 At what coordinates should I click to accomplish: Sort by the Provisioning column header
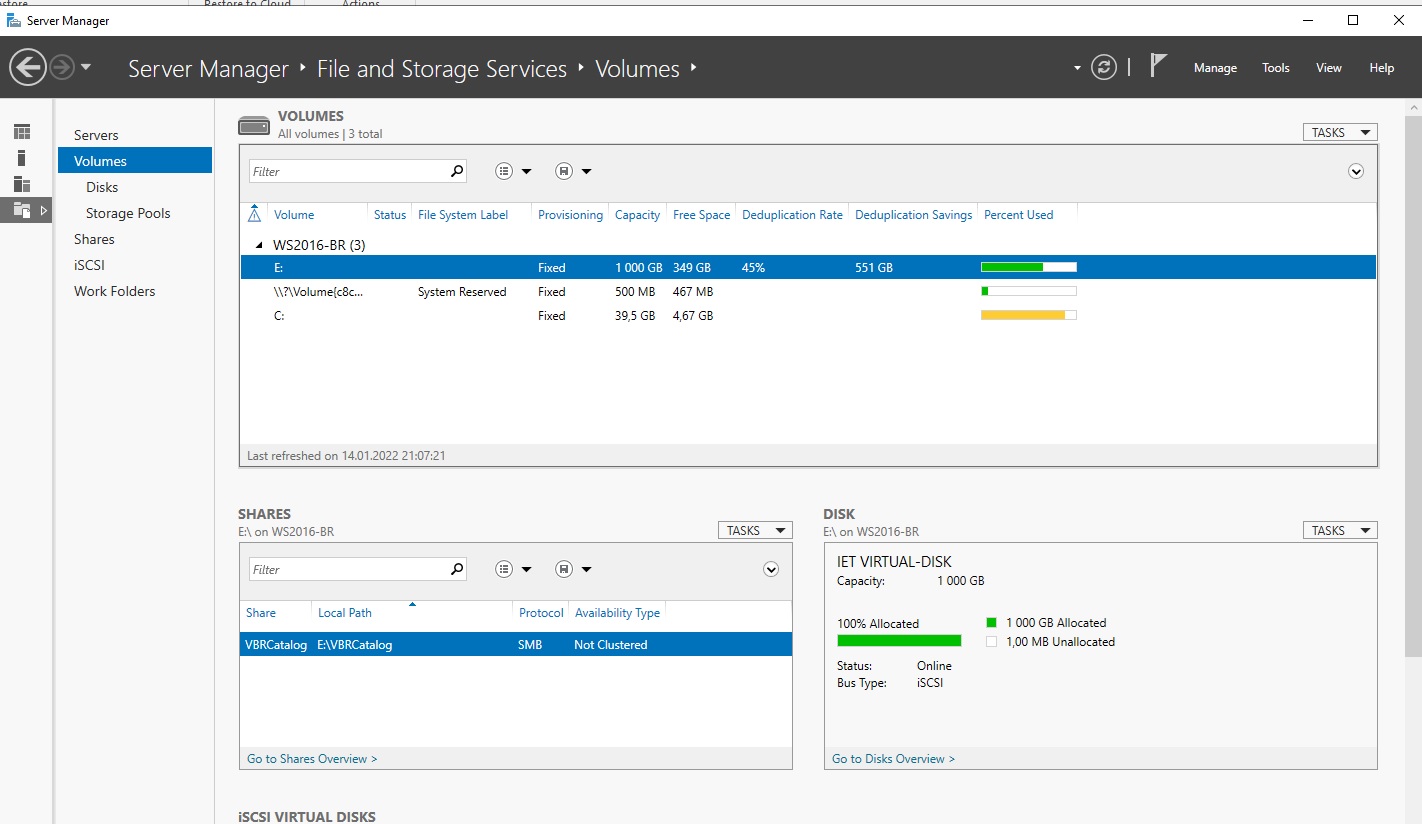pyautogui.click(x=570, y=215)
